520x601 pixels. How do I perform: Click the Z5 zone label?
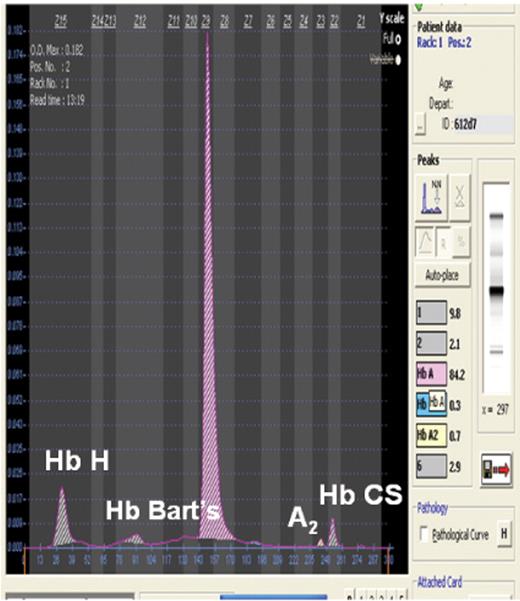coord(287,21)
